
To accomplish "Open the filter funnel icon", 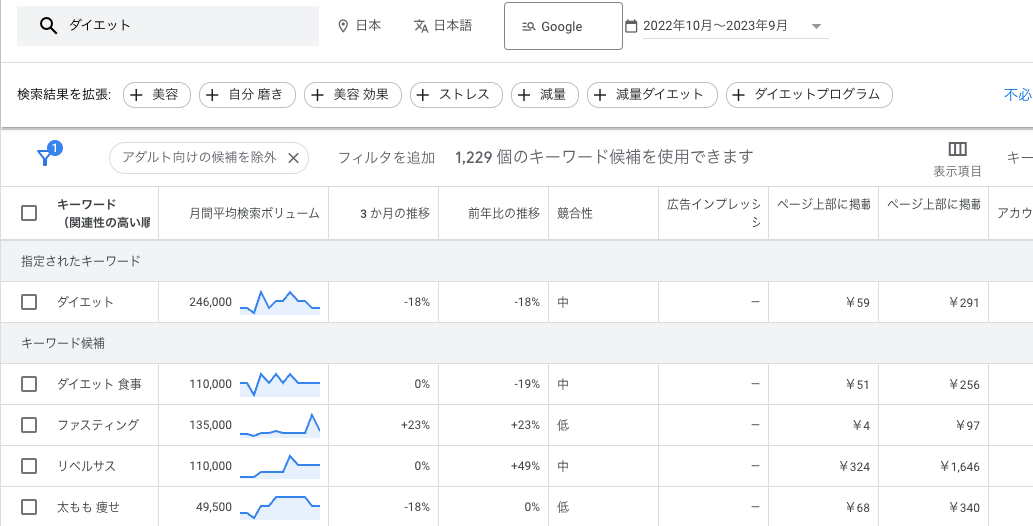I will [x=45, y=157].
